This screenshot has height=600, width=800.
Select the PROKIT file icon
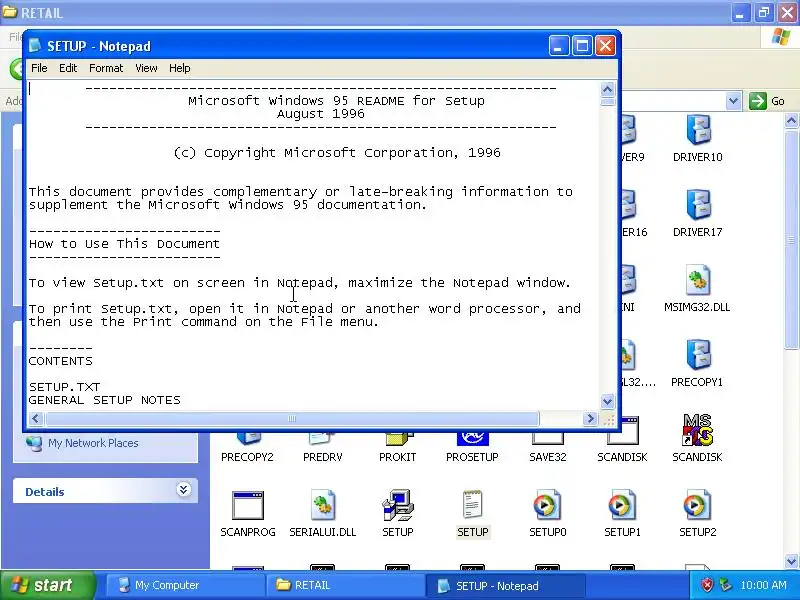click(398, 438)
